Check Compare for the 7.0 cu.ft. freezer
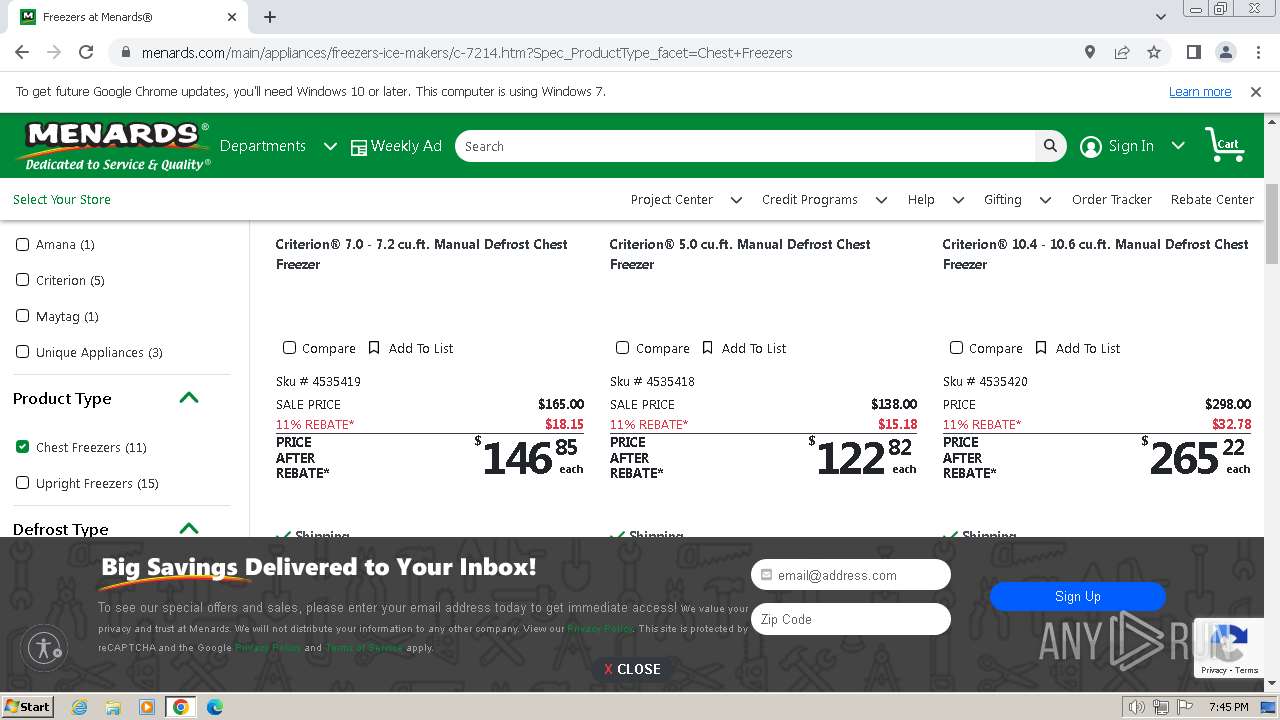The height and width of the screenshot is (720, 1280). [289, 348]
